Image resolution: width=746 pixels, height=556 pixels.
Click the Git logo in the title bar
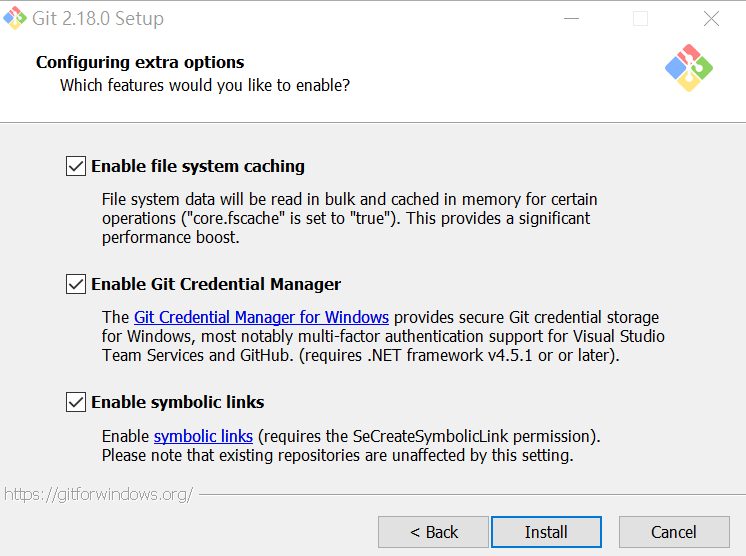(x=15, y=18)
